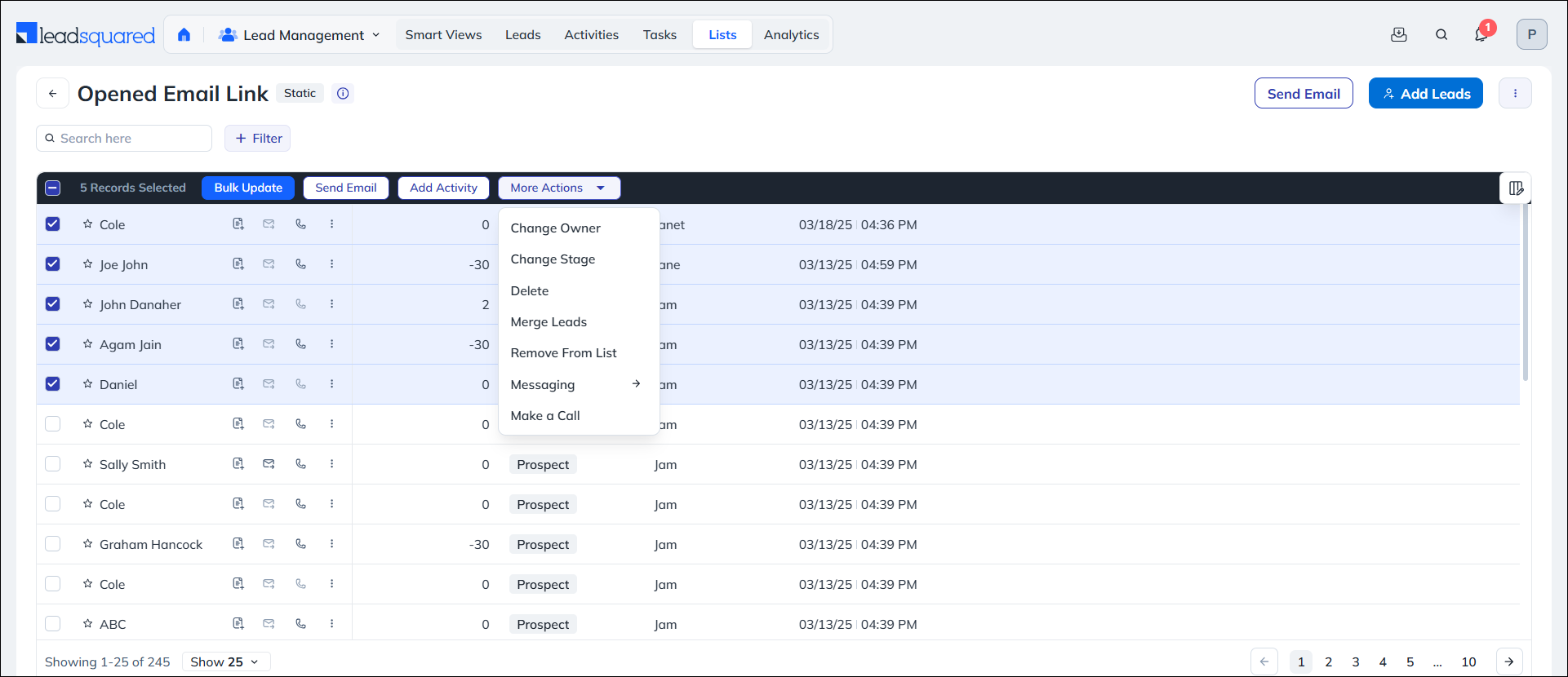Check the Graham Hancock row checkbox
The width and height of the screenshot is (1568, 677).
click(53, 544)
